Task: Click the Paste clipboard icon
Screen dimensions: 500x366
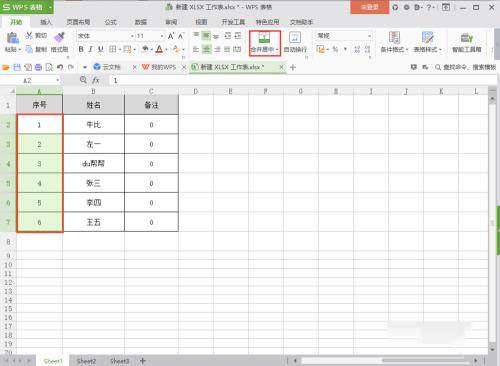Action: coord(13,38)
